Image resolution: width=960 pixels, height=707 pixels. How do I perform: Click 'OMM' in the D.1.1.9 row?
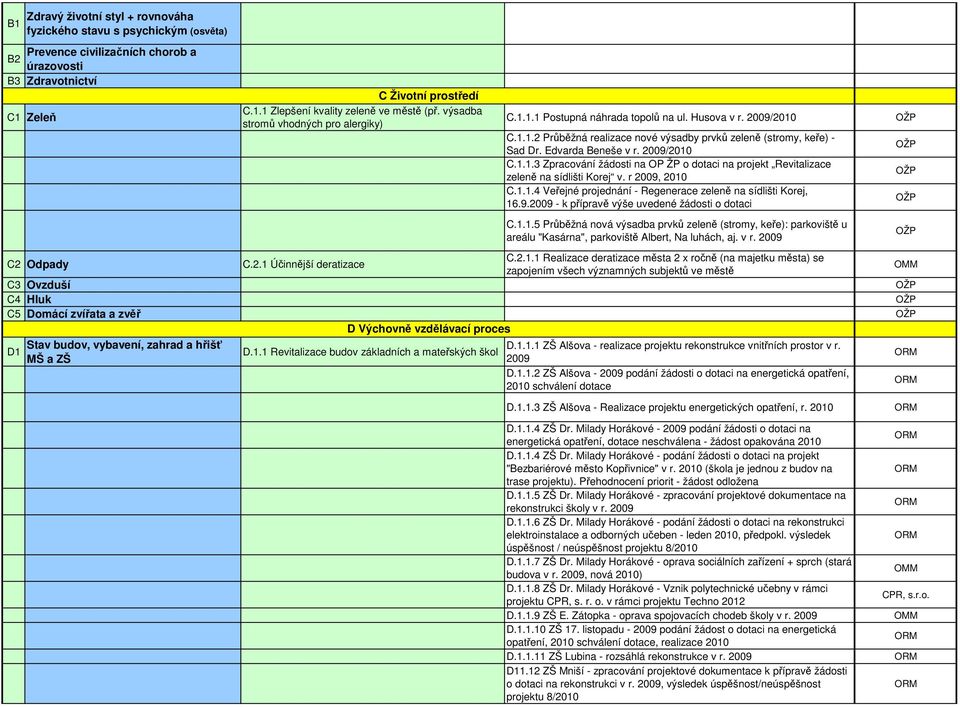tap(906, 616)
